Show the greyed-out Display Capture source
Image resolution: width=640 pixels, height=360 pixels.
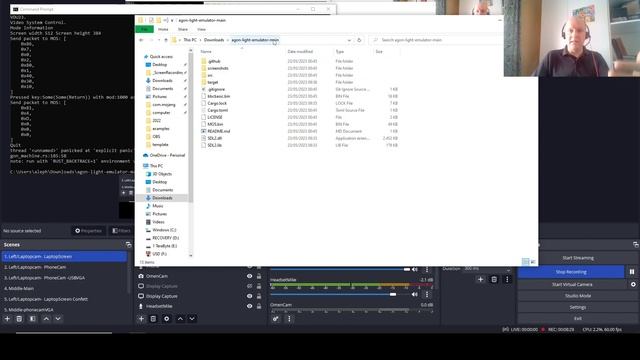click(249, 286)
